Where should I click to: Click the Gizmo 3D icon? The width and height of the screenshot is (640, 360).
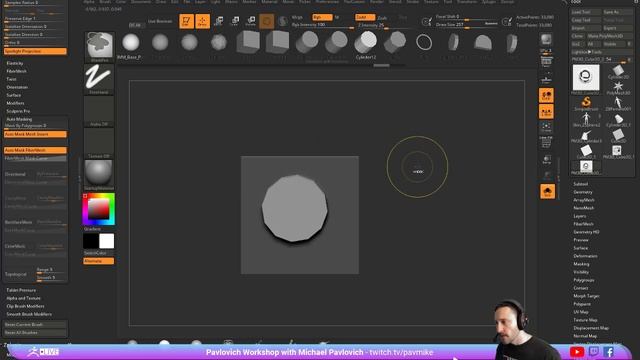pos(267,21)
